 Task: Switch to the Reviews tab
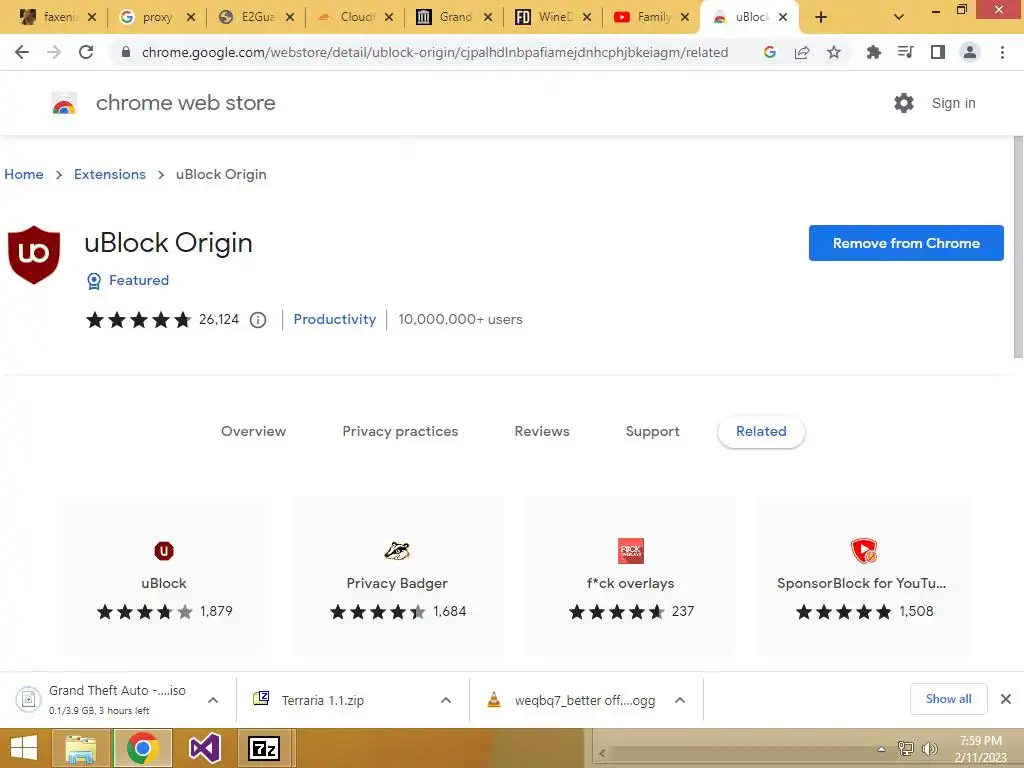pos(542,432)
